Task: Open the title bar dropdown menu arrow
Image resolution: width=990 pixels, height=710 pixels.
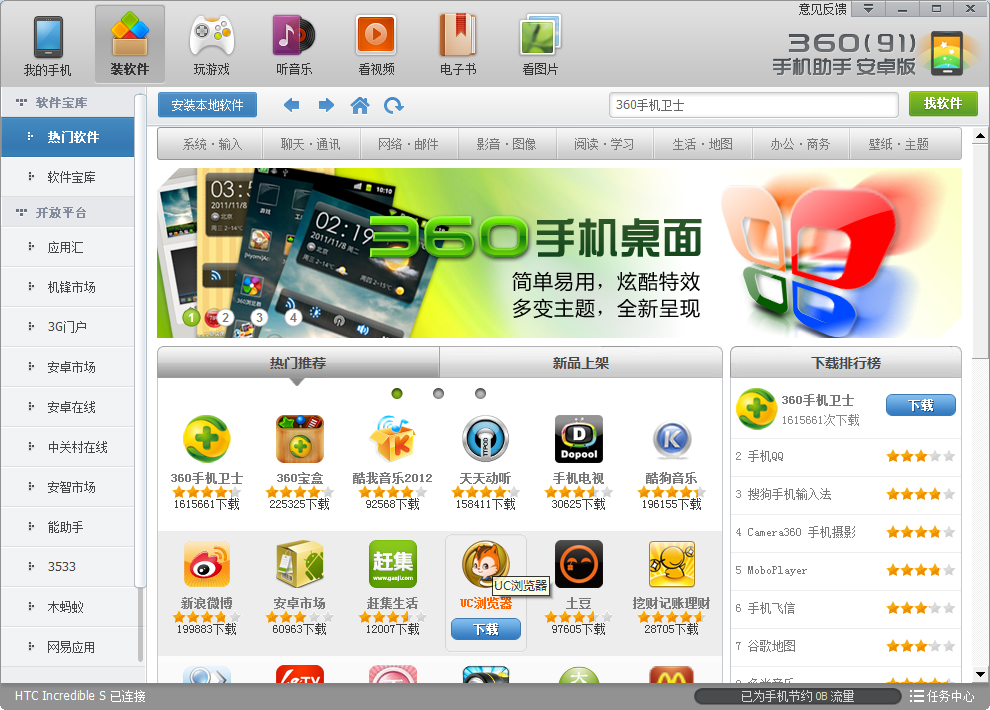Action: coord(868,8)
